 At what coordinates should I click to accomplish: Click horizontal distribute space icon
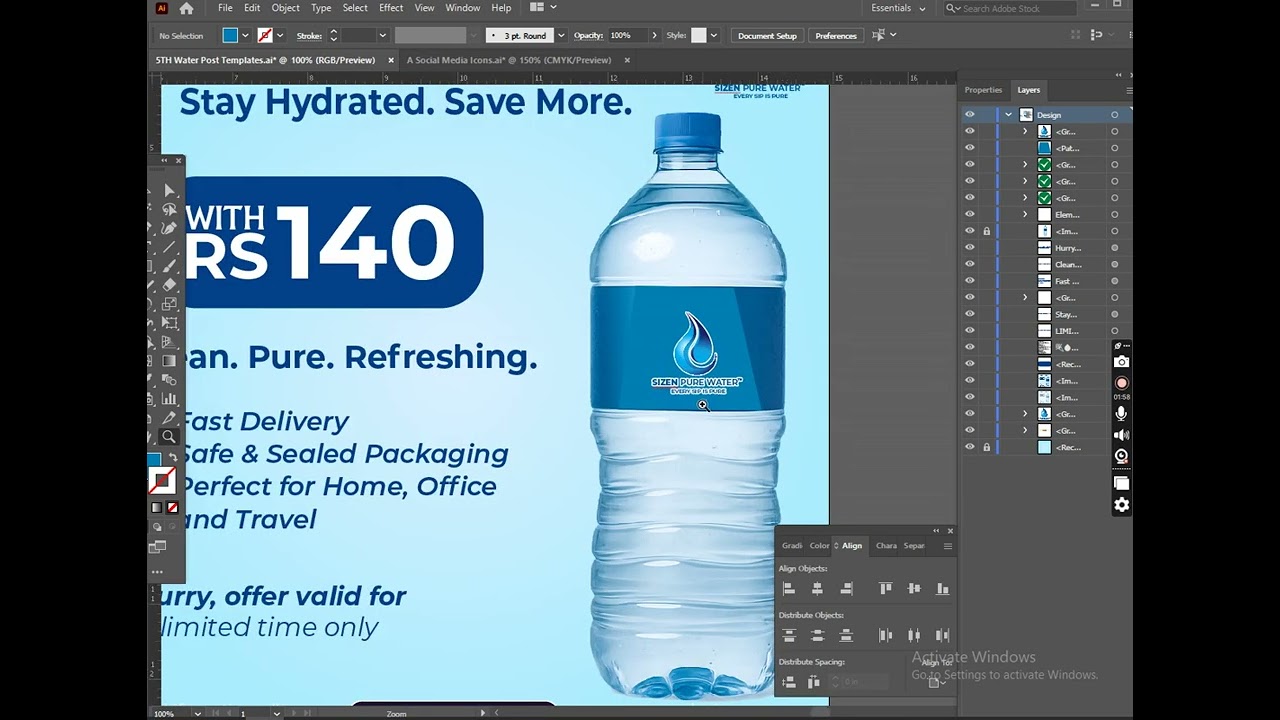pyautogui.click(x=814, y=682)
